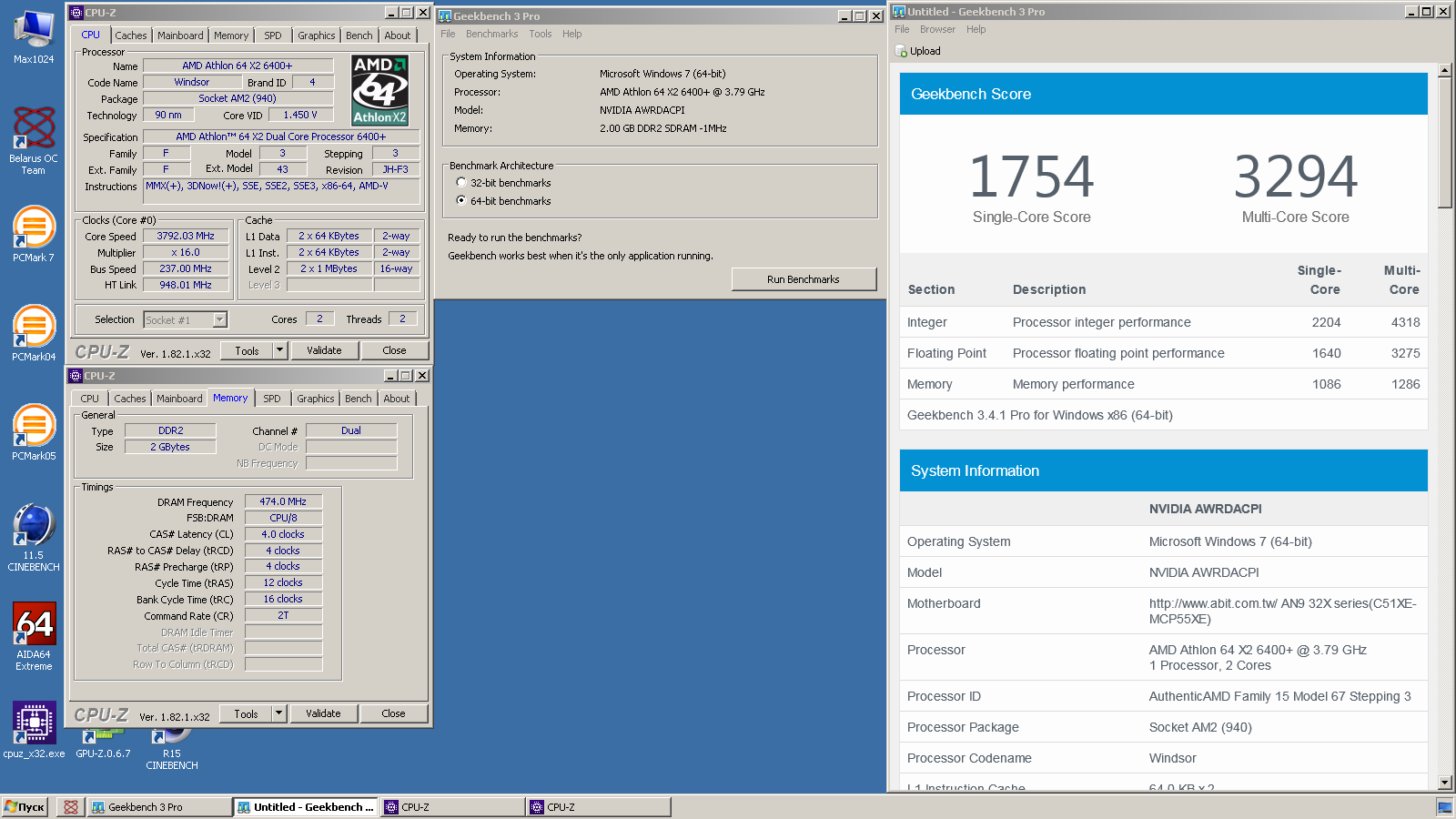Click the Geekbench results vertical scrollbar thumb
The image size is (1456, 819).
[x=1444, y=143]
